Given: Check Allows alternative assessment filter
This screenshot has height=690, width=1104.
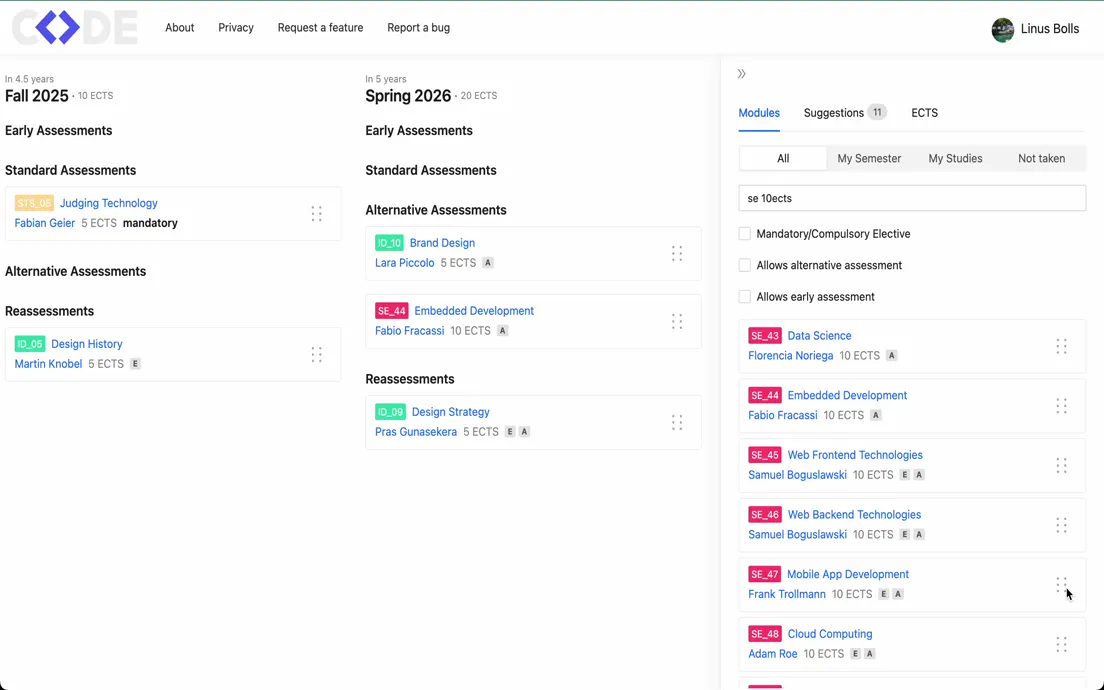Looking at the screenshot, I should pos(745,265).
